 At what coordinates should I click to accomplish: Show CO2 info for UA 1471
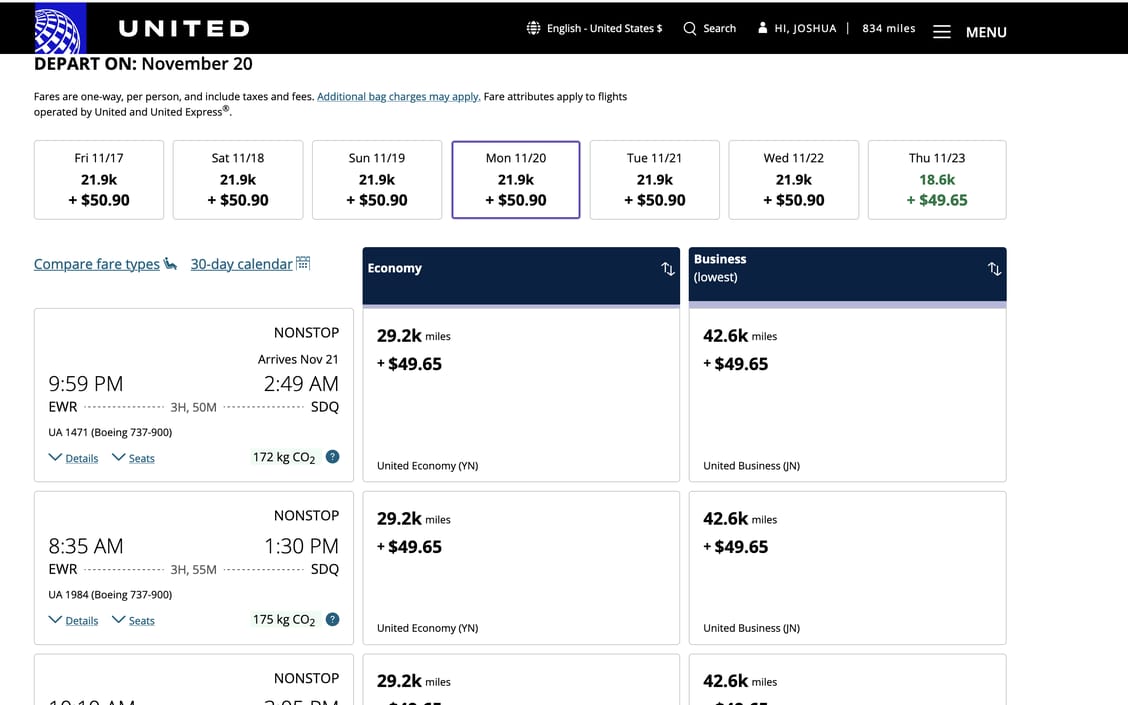[333, 457]
